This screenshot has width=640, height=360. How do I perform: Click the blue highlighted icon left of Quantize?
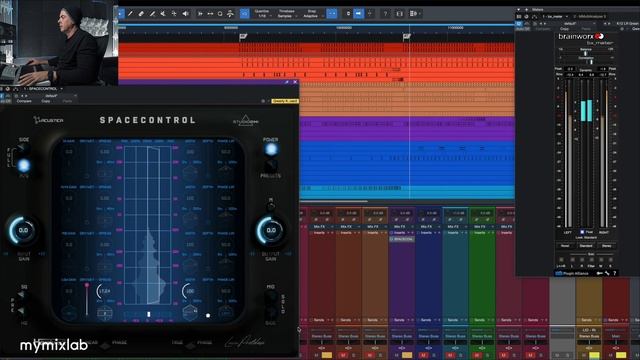[244, 13]
